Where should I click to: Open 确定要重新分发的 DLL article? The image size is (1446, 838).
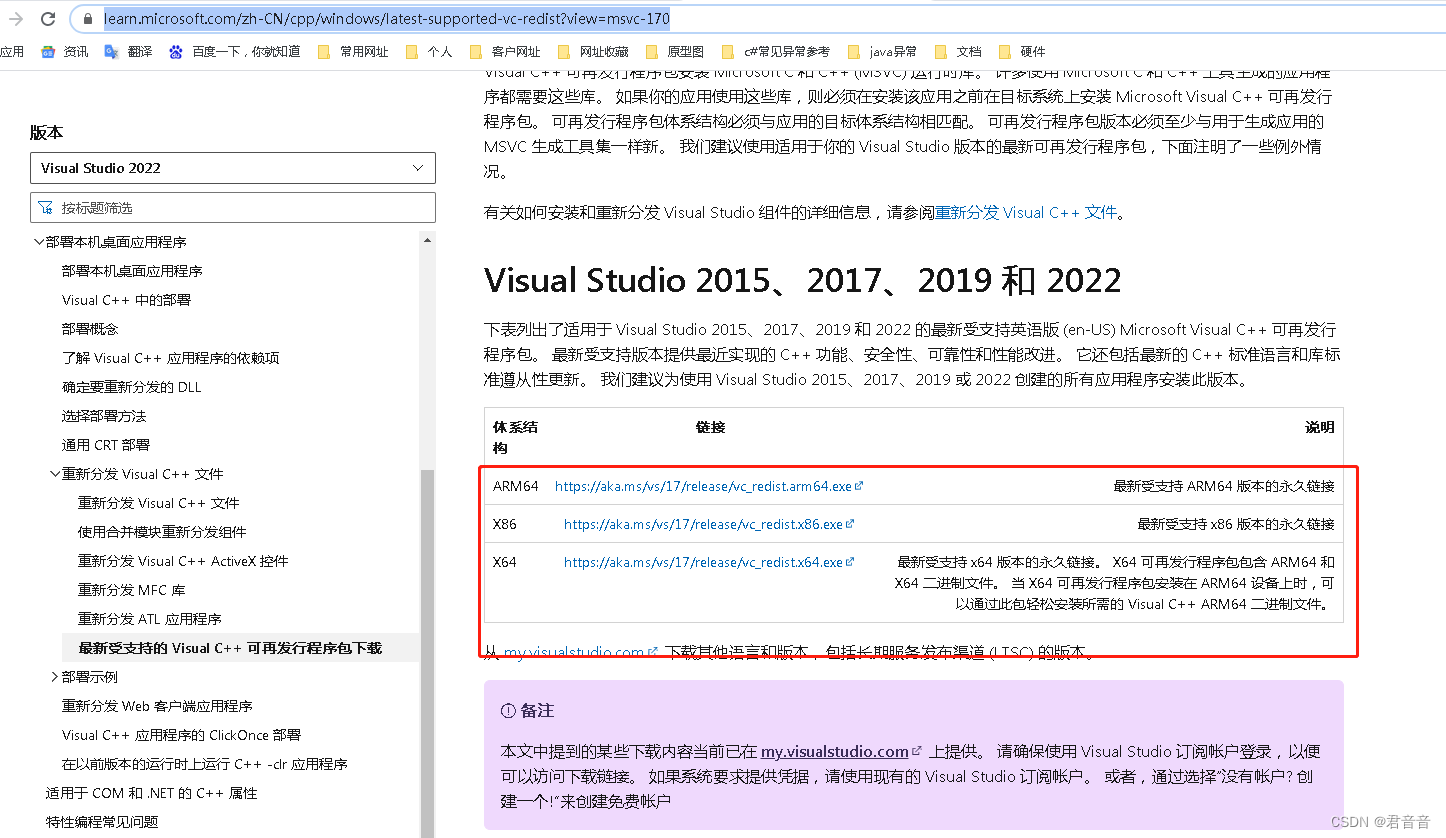point(132,387)
